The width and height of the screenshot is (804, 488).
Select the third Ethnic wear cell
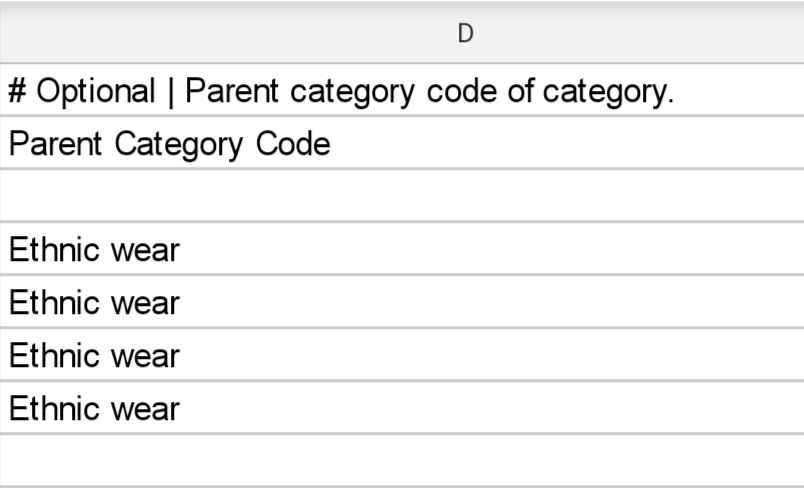pos(402,355)
